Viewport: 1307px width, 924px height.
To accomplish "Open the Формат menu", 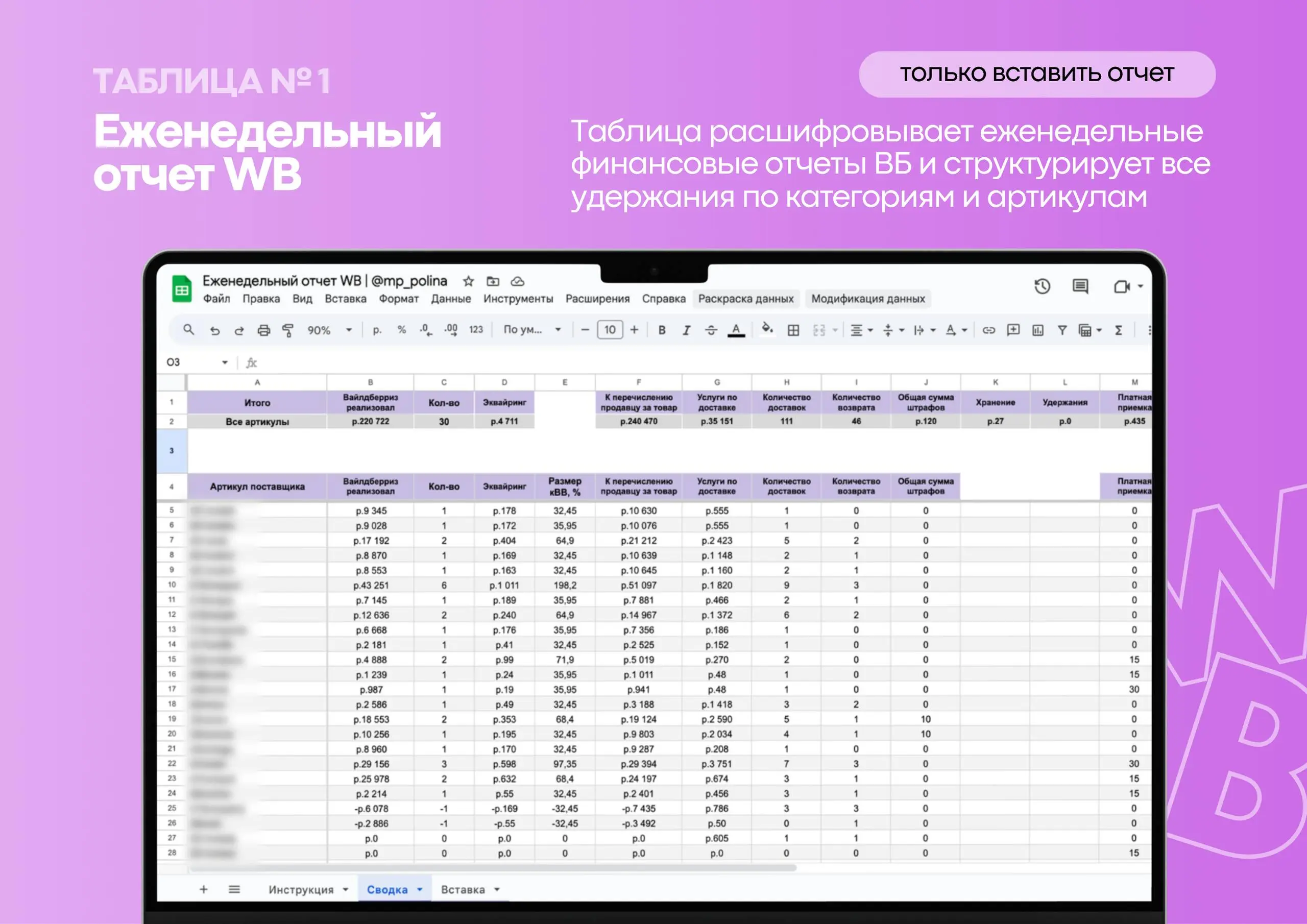I will pos(398,299).
